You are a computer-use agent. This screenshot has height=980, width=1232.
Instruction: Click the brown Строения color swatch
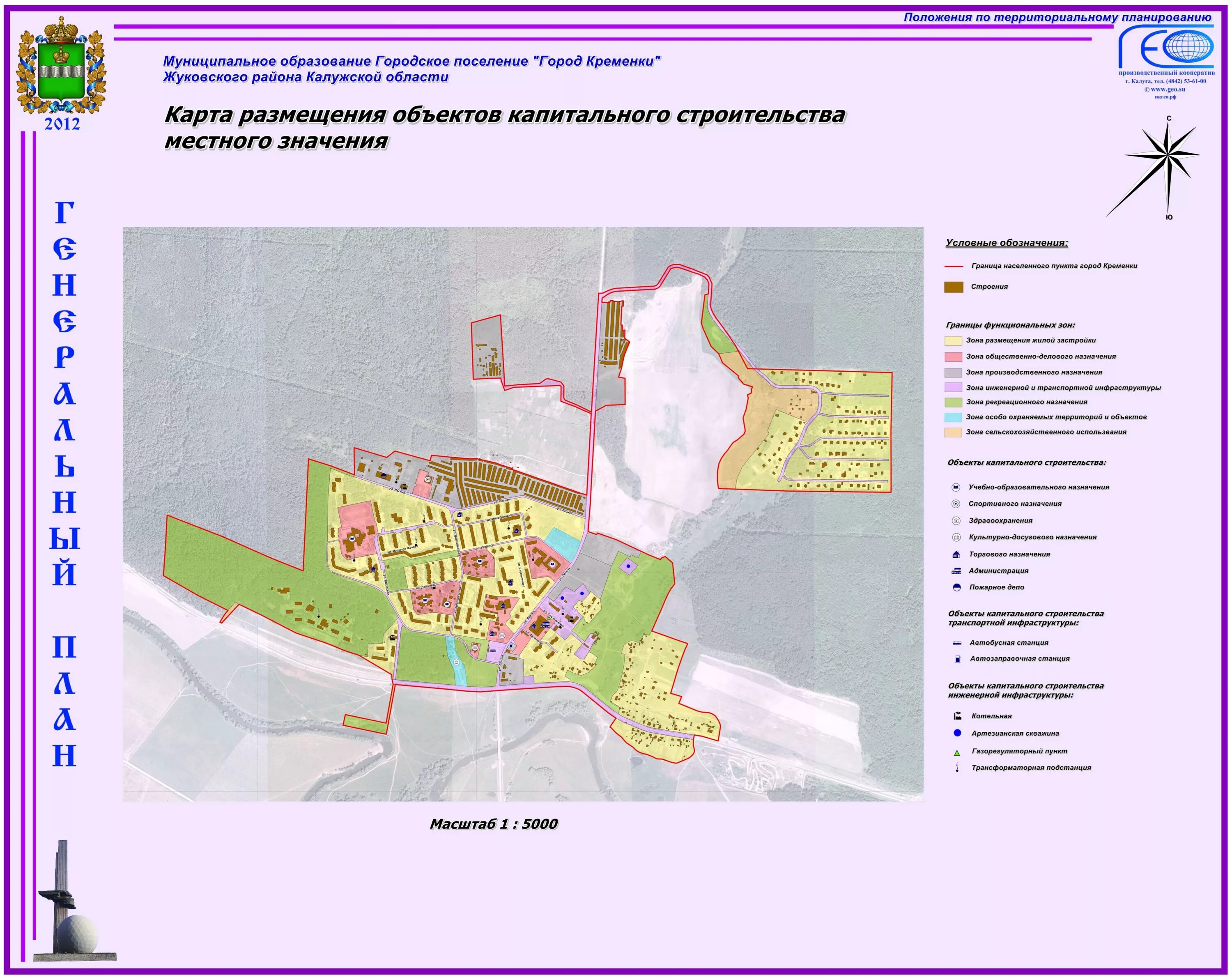954,287
